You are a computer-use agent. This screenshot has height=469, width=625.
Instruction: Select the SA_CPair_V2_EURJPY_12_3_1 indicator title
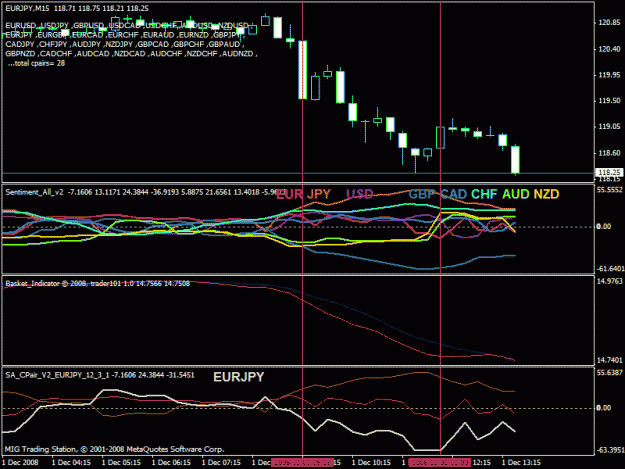tap(57, 375)
